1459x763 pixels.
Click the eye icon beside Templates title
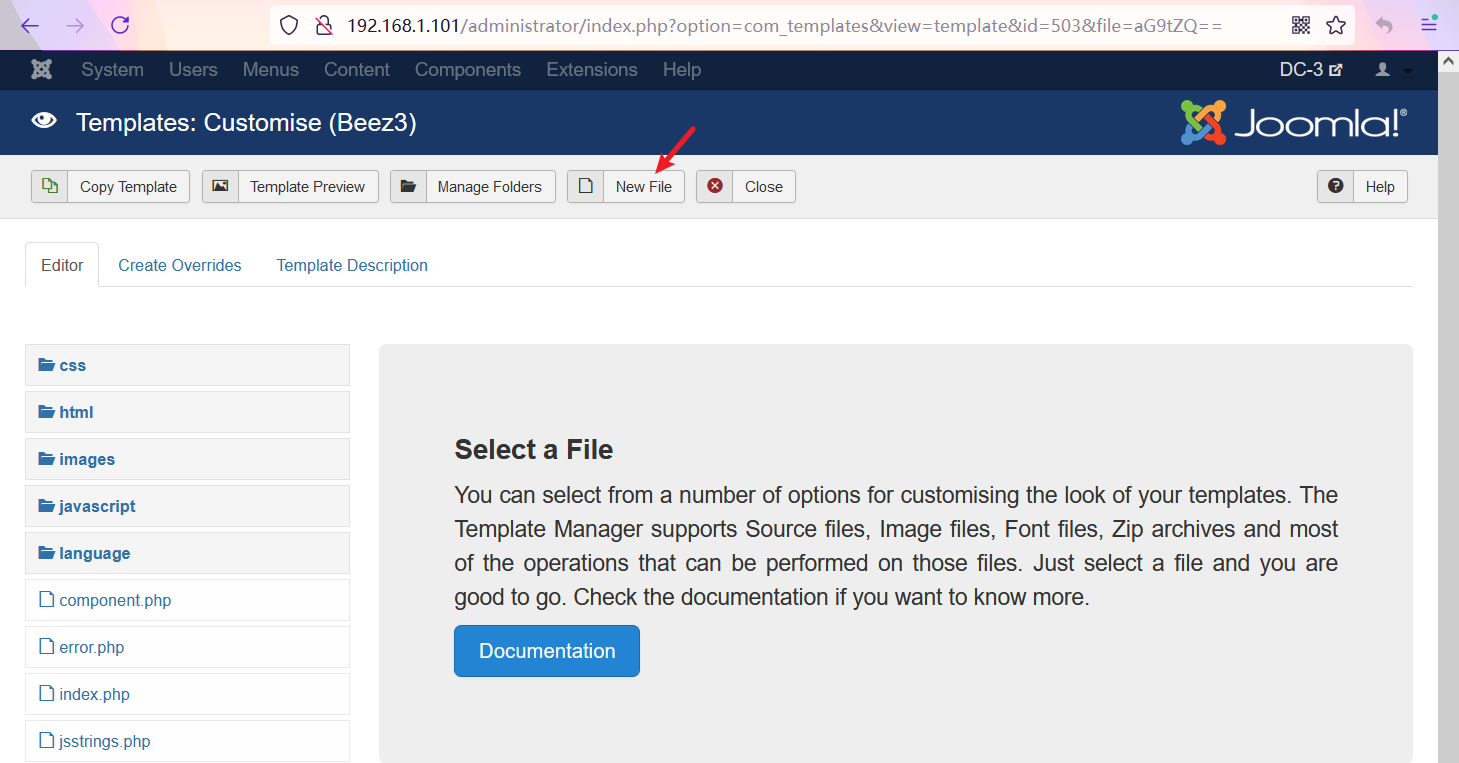click(x=44, y=121)
